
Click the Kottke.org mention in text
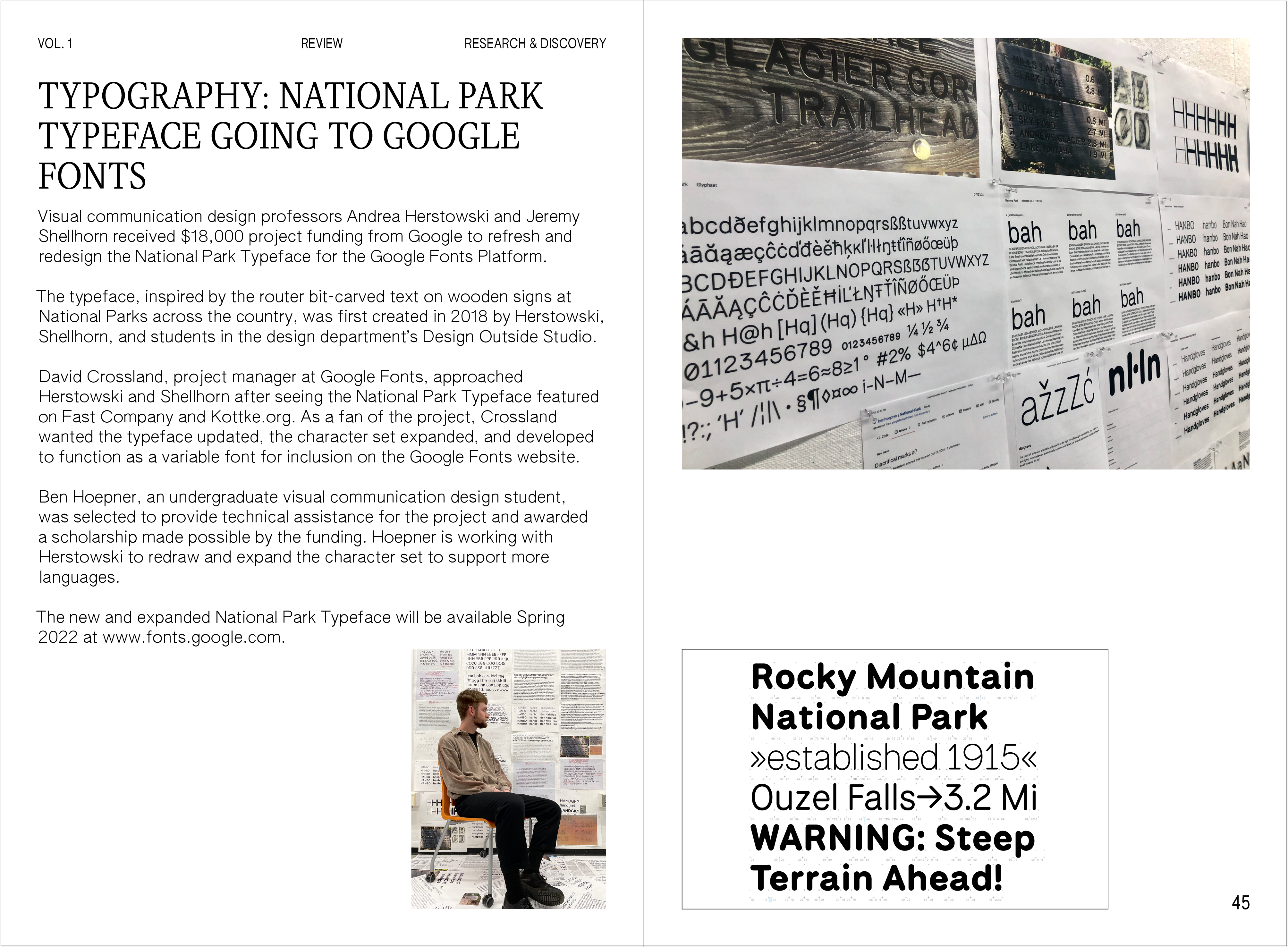[250, 417]
